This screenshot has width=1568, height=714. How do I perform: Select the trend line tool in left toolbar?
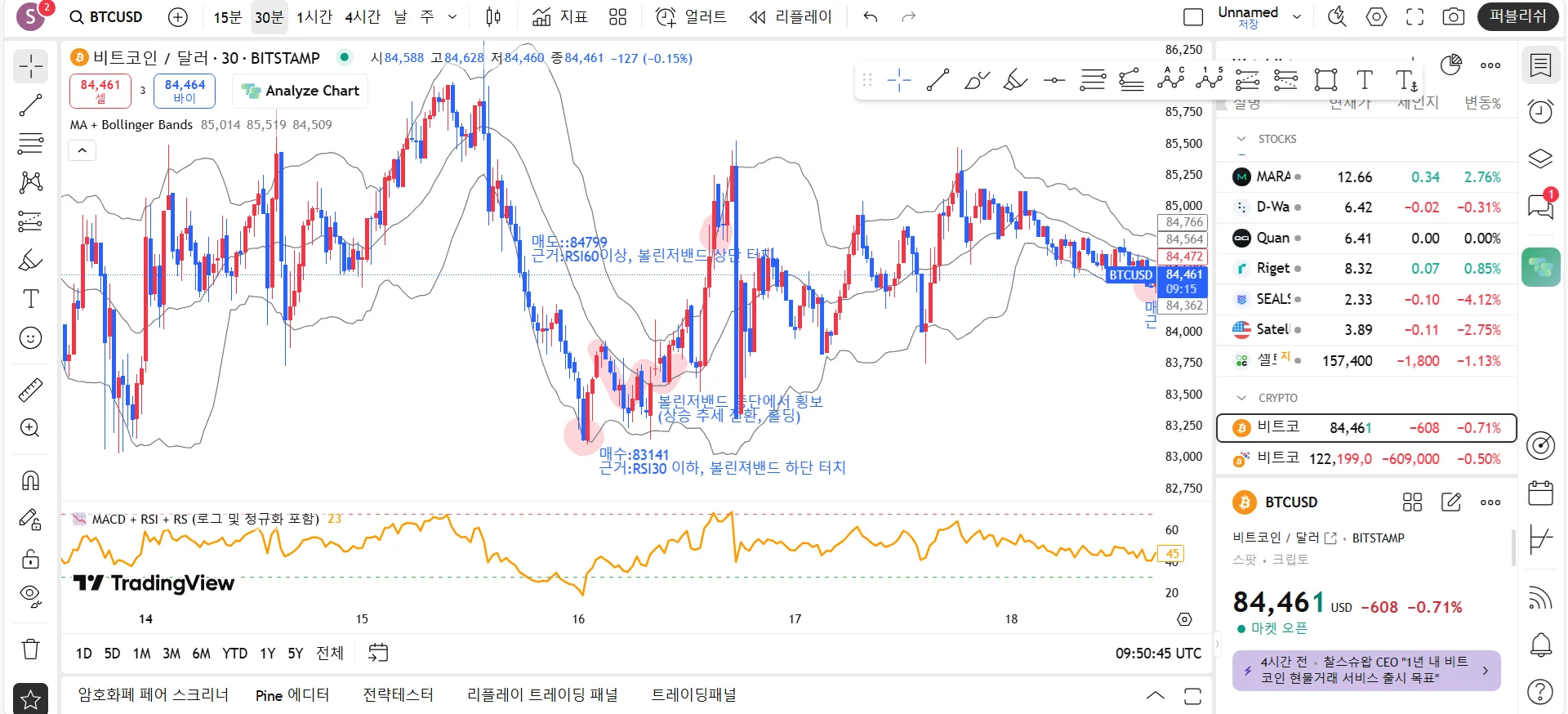[x=31, y=105]
